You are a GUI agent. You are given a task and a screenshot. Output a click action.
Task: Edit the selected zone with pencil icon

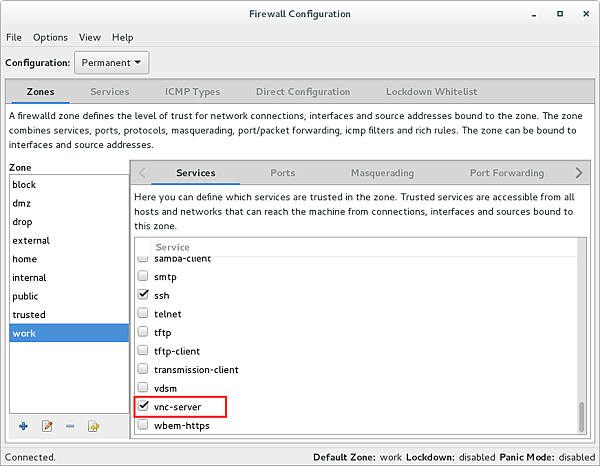[x=47, y=426]
